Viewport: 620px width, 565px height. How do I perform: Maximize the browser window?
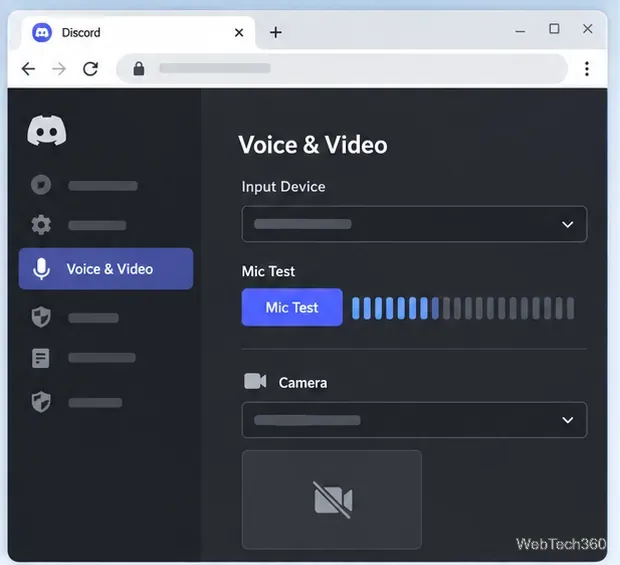pos(554,28)
